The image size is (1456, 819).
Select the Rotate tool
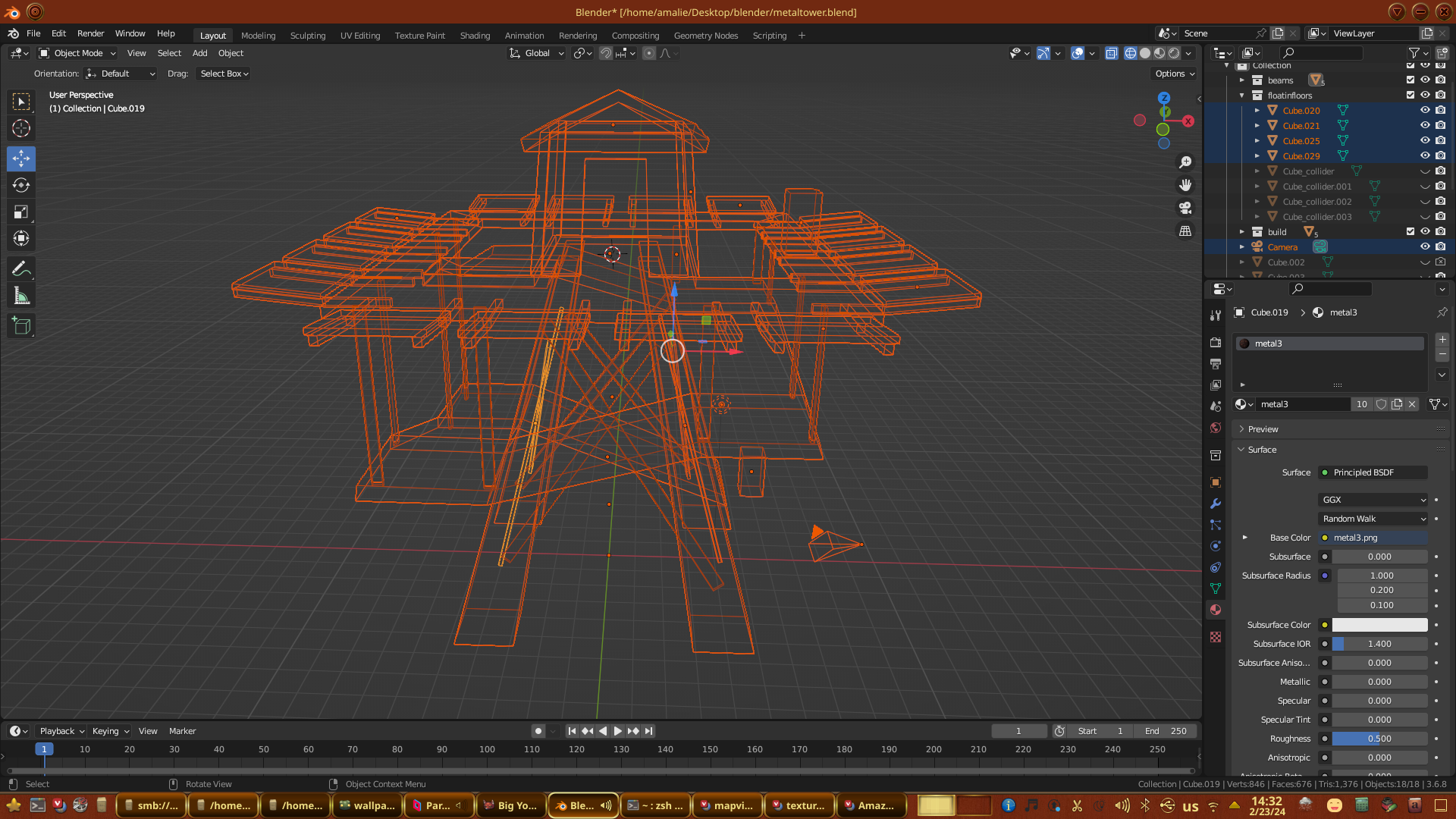tap(21, 185)
